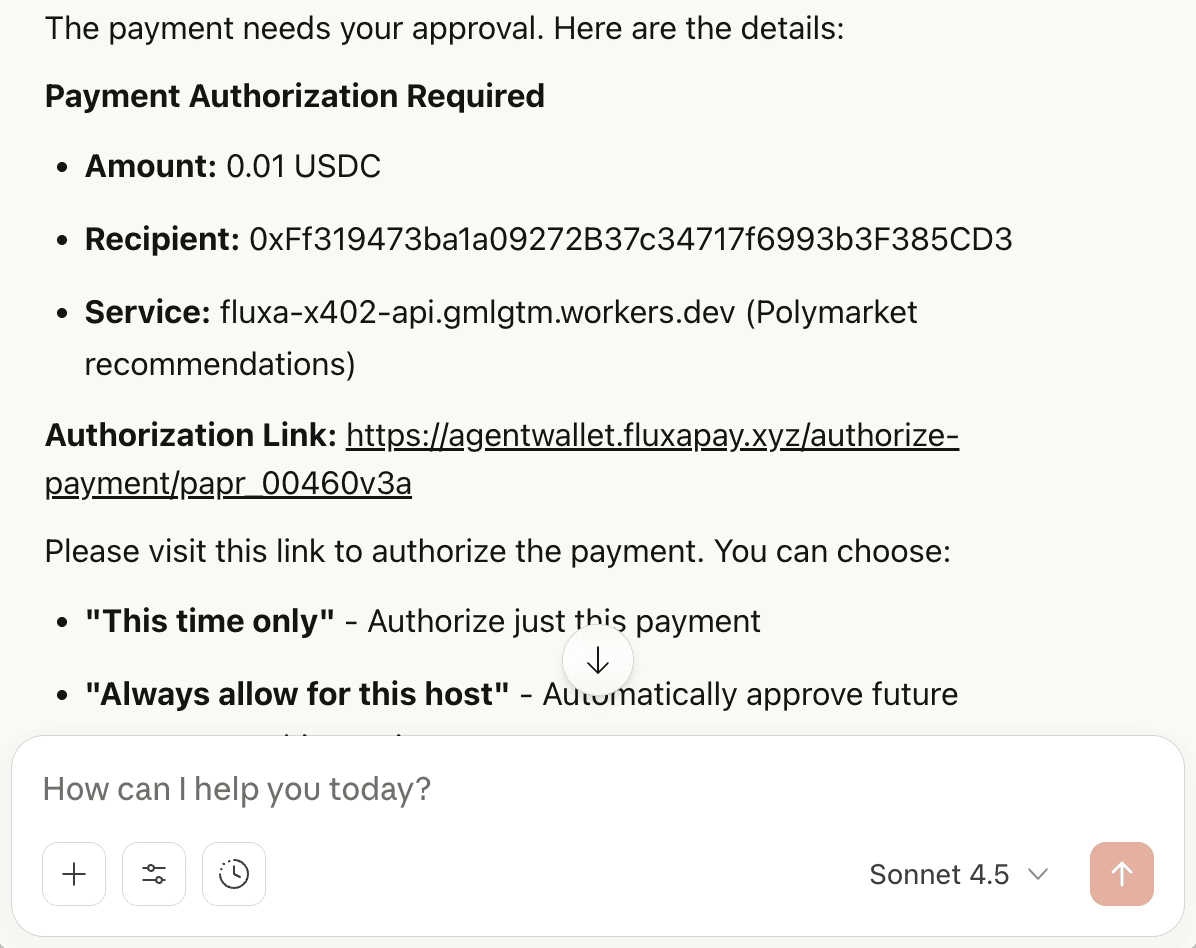Image resolution: width=1196 pixels, height=948 pixels.
Task: Jump to bottom with floating arrow button
Action: pos(597,660)
